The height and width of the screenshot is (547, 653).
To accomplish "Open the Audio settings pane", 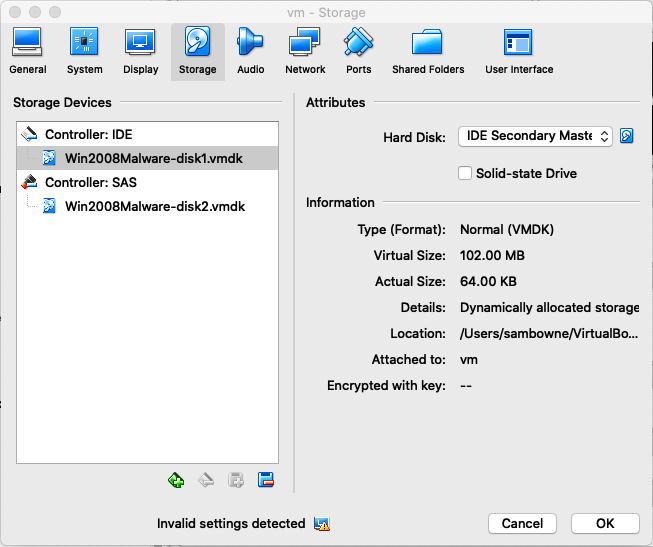I will [251, 51].
